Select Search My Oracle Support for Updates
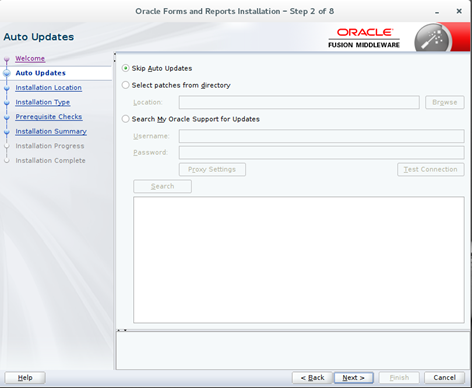The height and width of the screenshot is (388, 472). click(125, 119)
